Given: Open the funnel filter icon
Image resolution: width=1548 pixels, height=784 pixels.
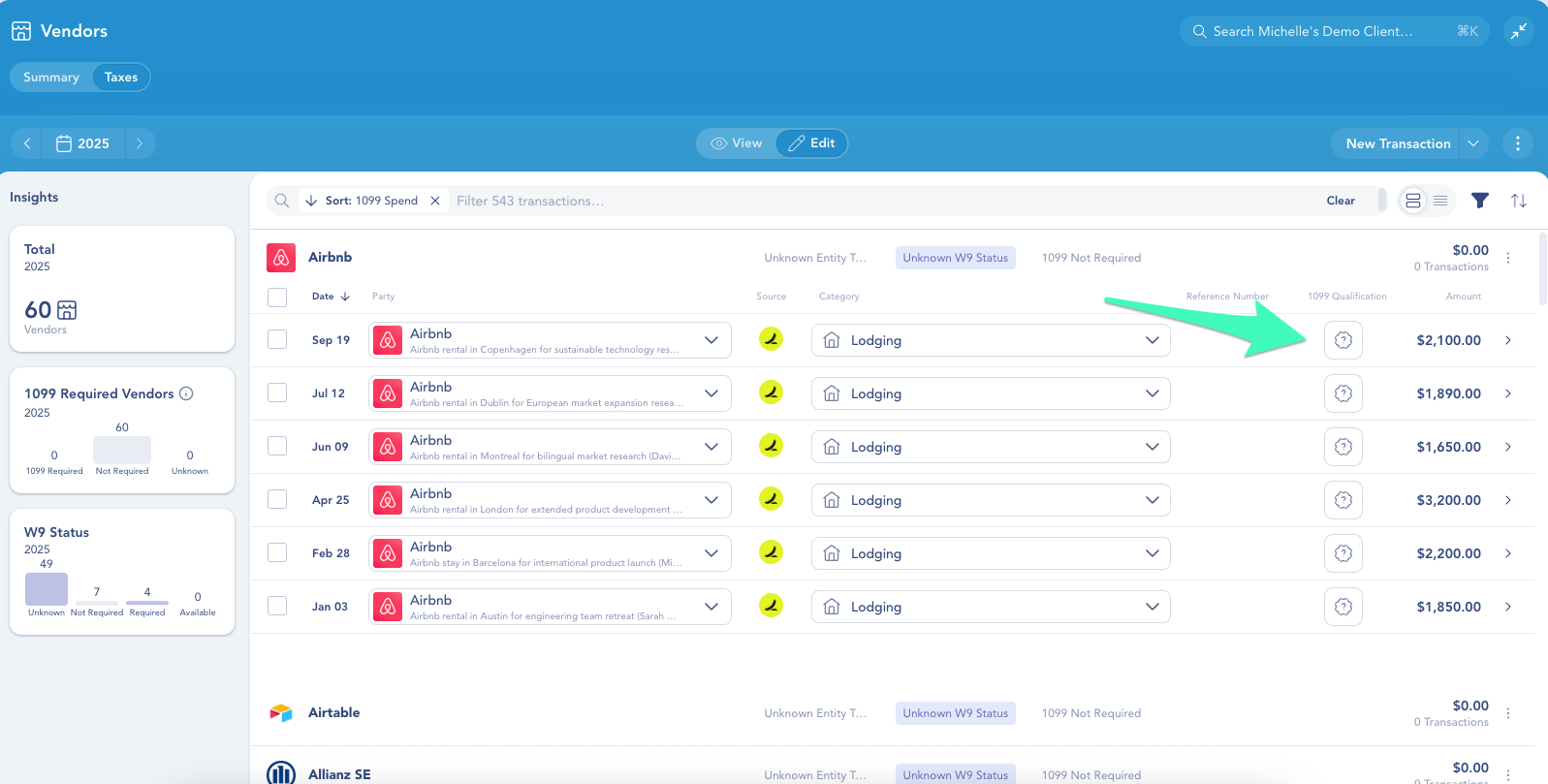Looking at the screenshot, I should tap(1479, 201).
